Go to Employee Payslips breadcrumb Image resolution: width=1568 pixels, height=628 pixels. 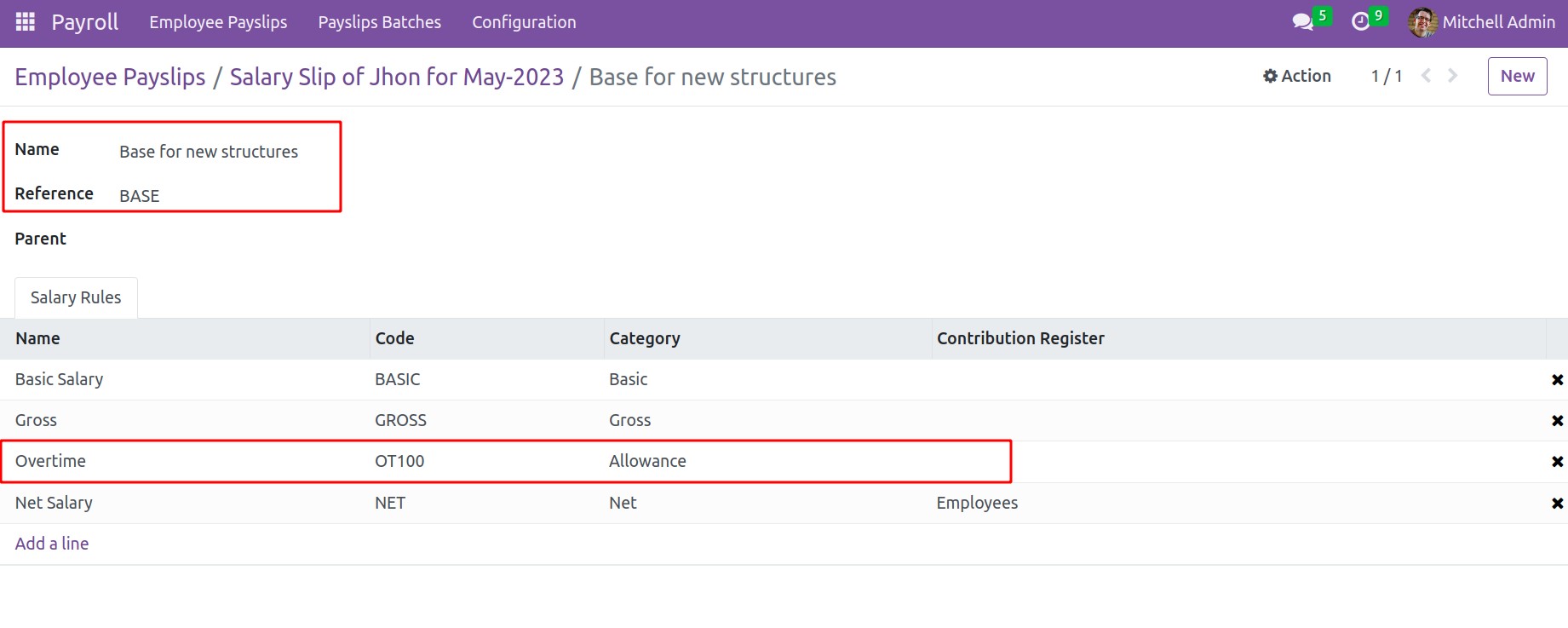110,77
